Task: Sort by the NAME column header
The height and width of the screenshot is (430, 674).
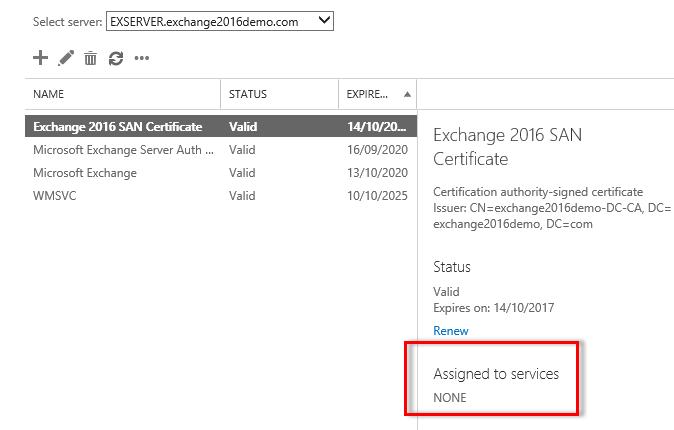Action: pyautogui.click(x=123, y=94)
